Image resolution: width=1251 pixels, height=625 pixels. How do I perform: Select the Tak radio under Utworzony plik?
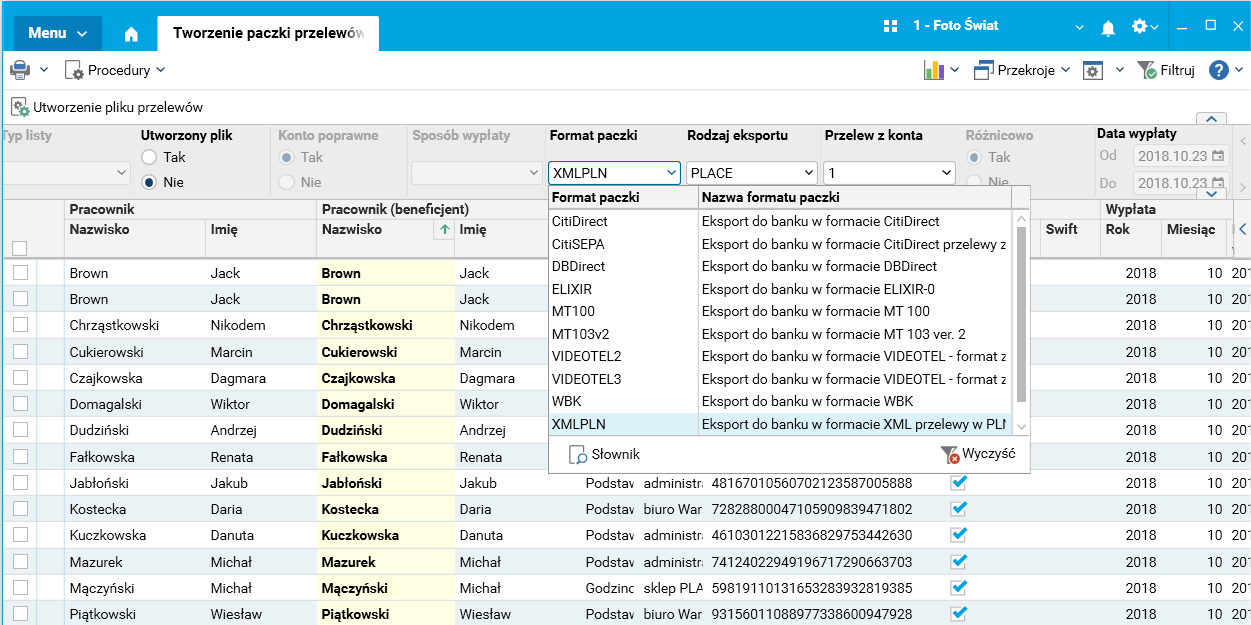pos(149,157)
